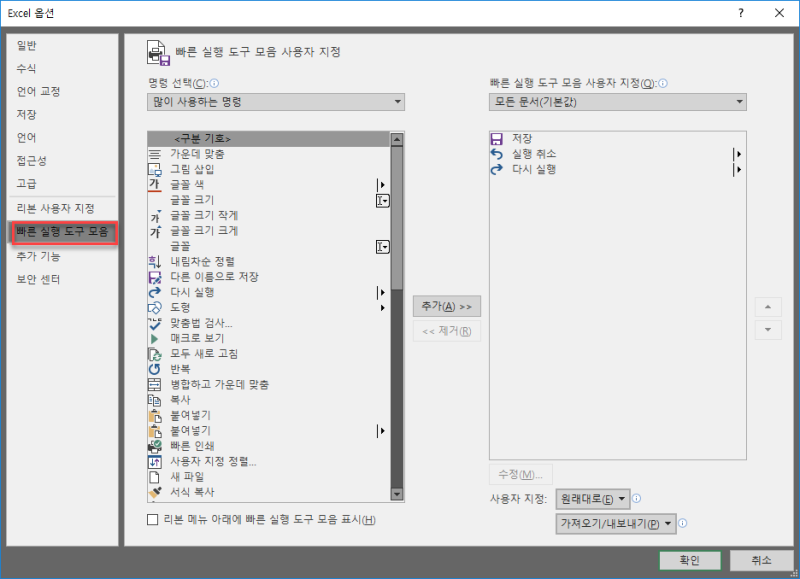The image size is (800, 579).
Task: Move selected command up with arrow button
Action: 768,307
